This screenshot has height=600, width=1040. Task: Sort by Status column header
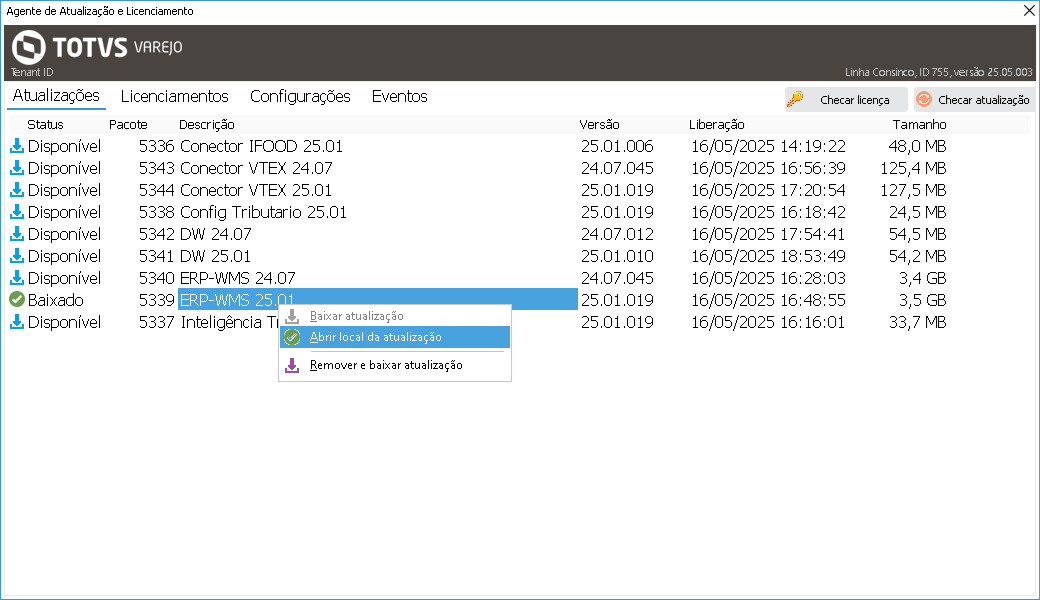[x=45, y=125]
